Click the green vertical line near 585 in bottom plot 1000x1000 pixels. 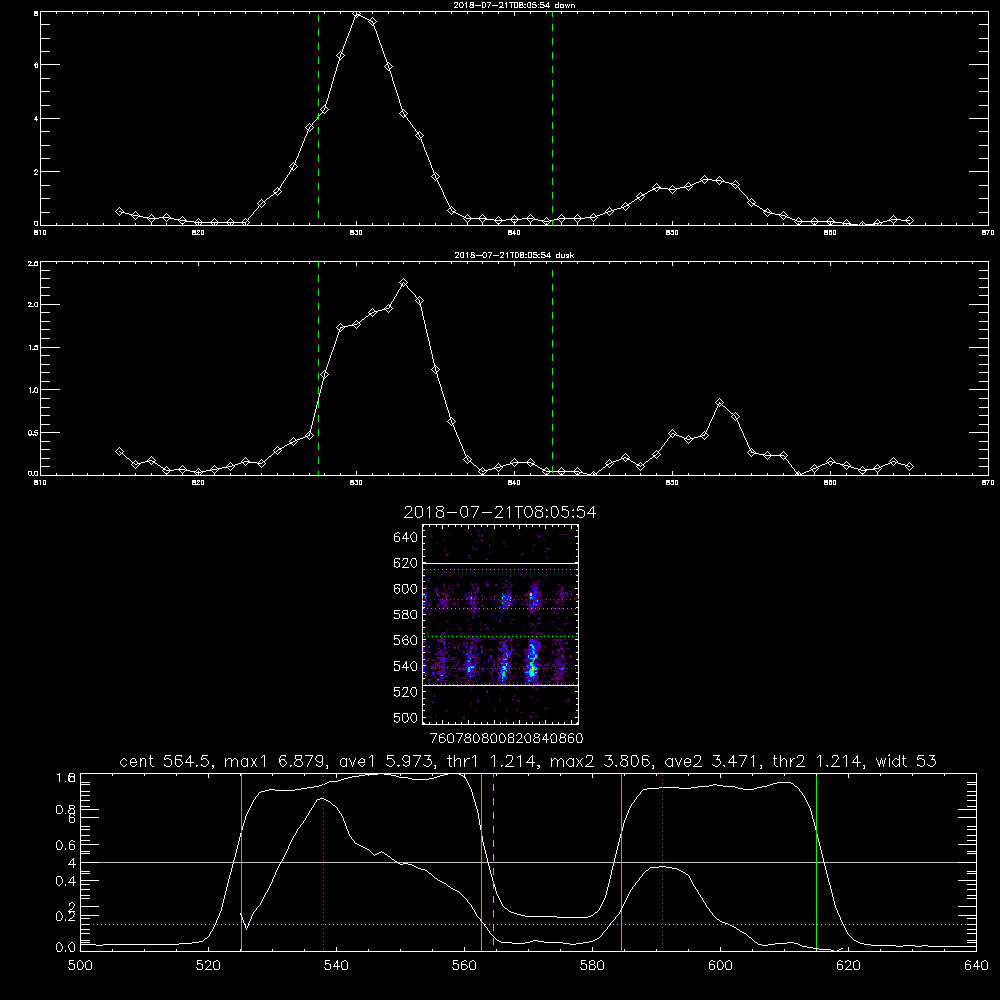click(621, 861)
